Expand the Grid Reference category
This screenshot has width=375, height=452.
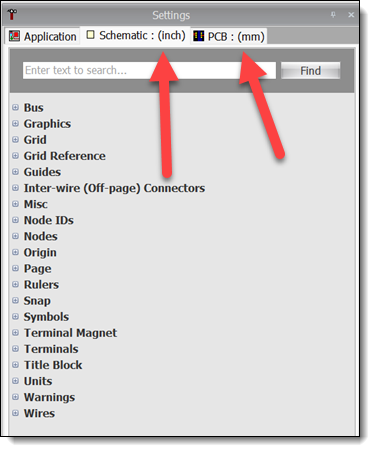pyautogui.click(x=15, y=155)
